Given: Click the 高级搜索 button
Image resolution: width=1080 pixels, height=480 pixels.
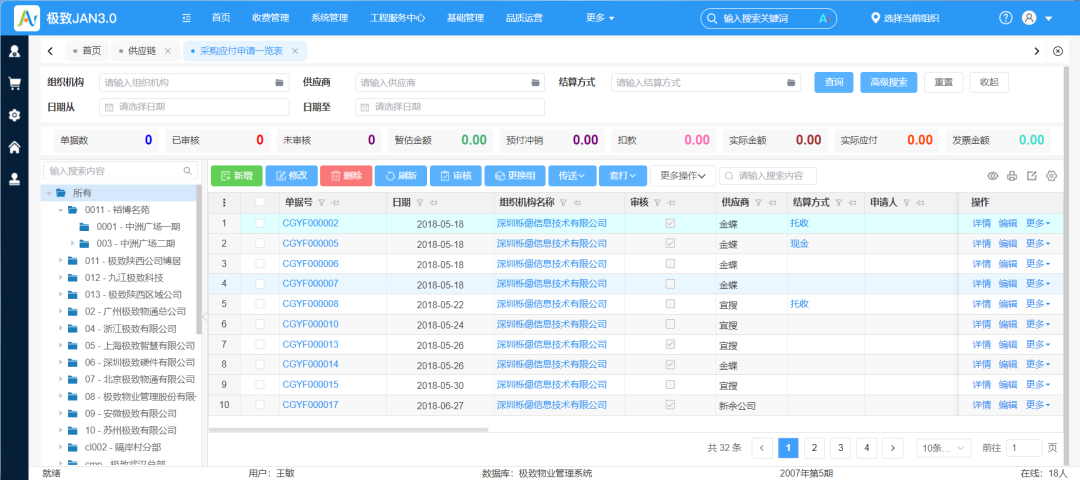Looking at the screenshot, I should 889,82.
